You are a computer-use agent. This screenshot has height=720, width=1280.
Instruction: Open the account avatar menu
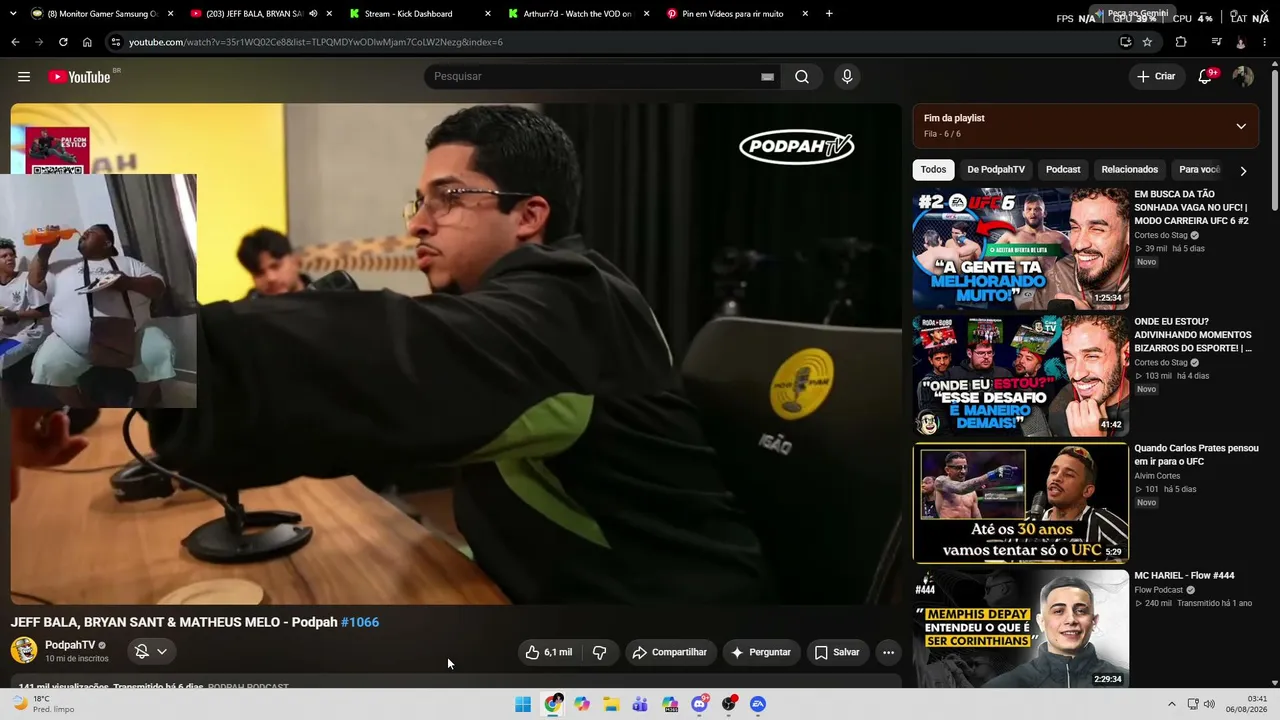tap(1243, 77)
